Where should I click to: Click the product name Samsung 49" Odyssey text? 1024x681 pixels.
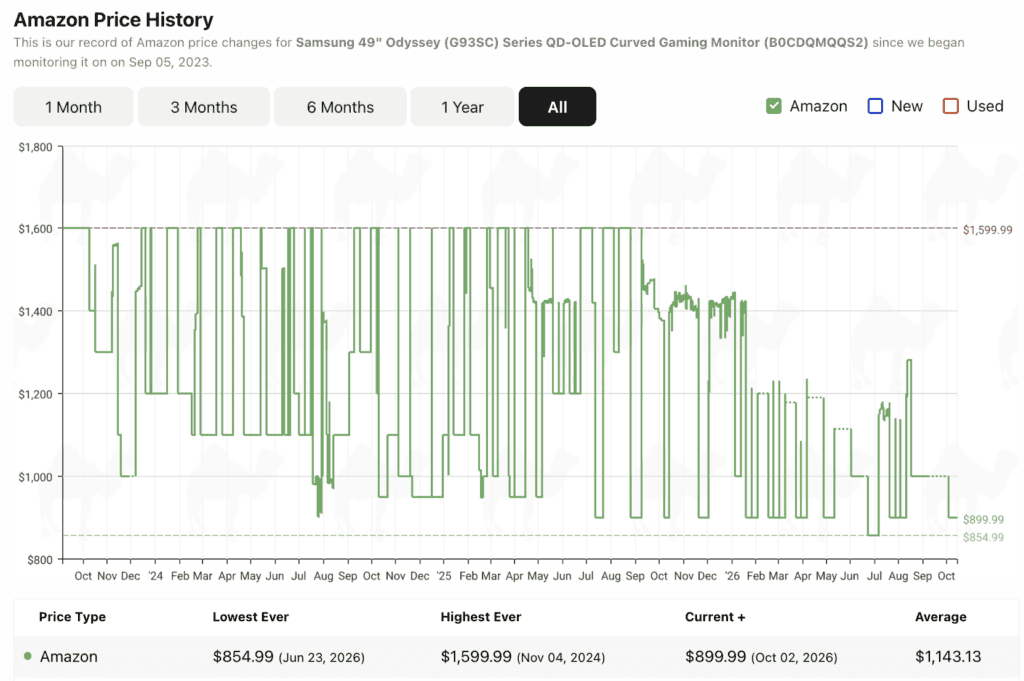click(582, 42)
